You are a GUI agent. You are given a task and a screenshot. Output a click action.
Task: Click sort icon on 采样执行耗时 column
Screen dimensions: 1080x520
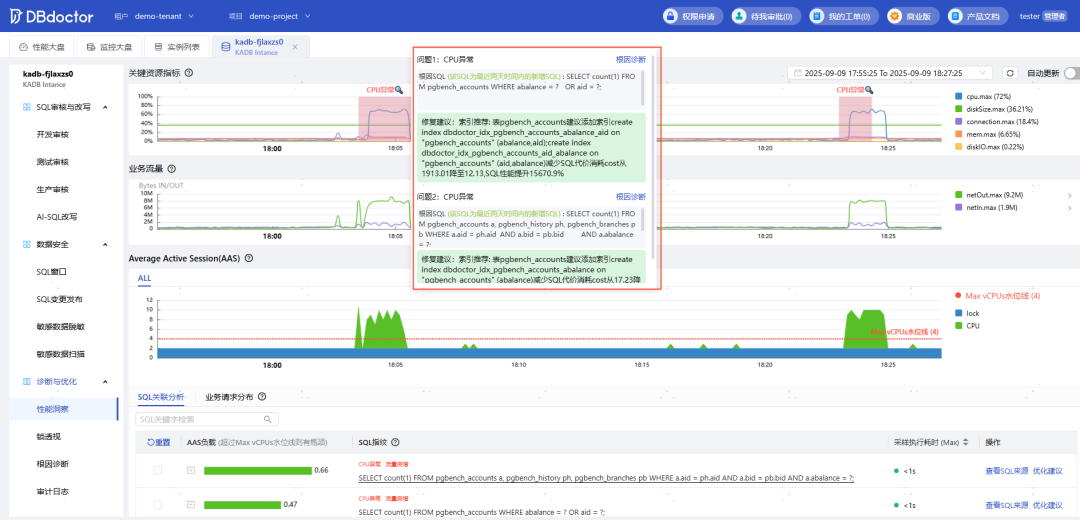point(966,442)
